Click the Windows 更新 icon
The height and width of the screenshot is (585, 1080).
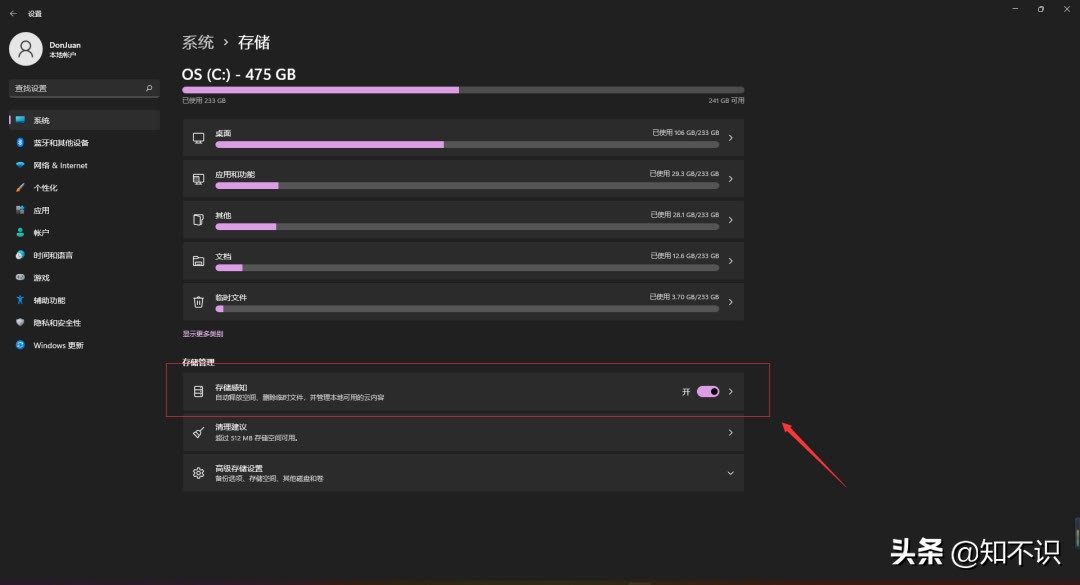coord(20,345)
